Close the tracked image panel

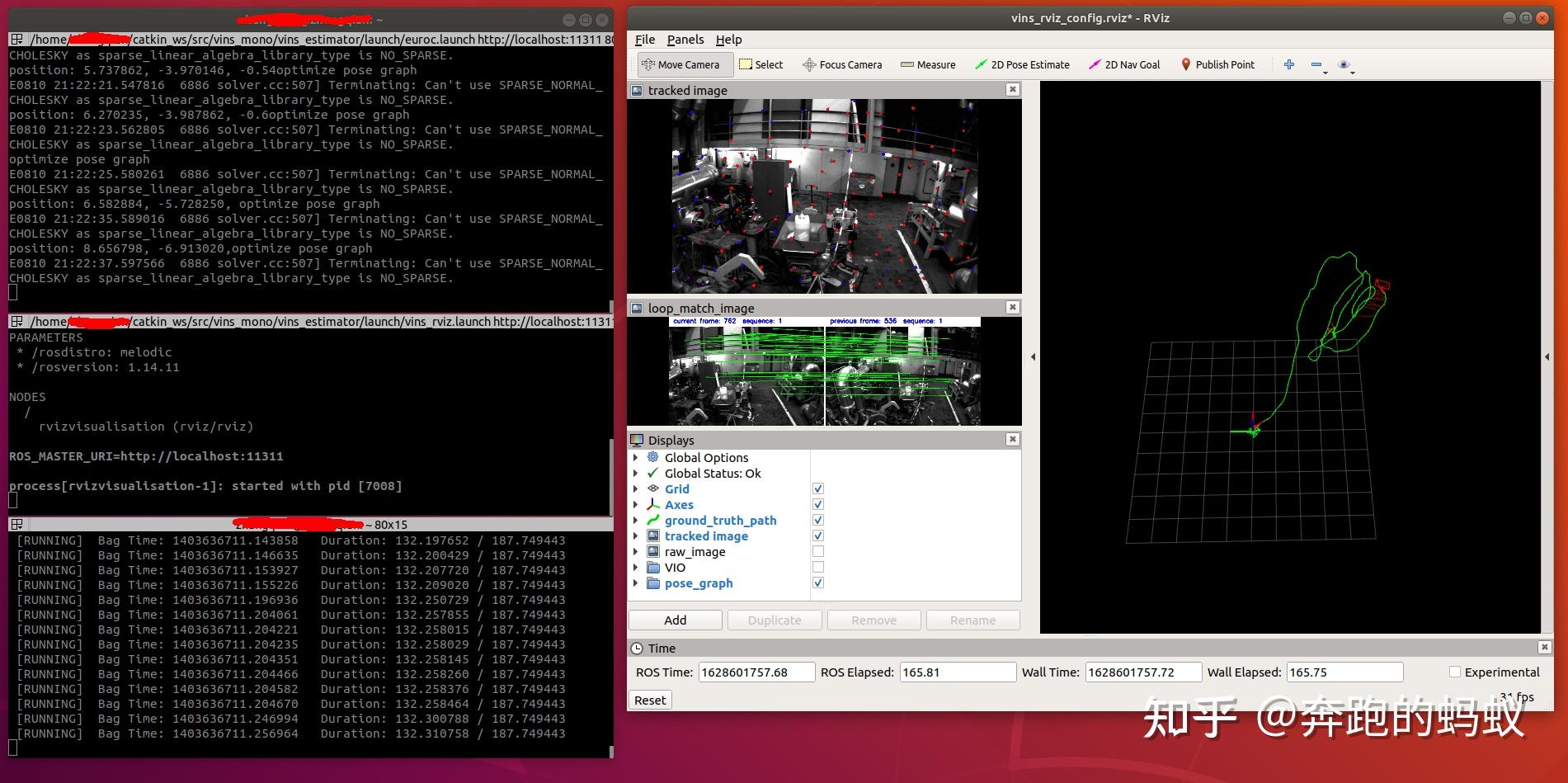click(1013, 89)
